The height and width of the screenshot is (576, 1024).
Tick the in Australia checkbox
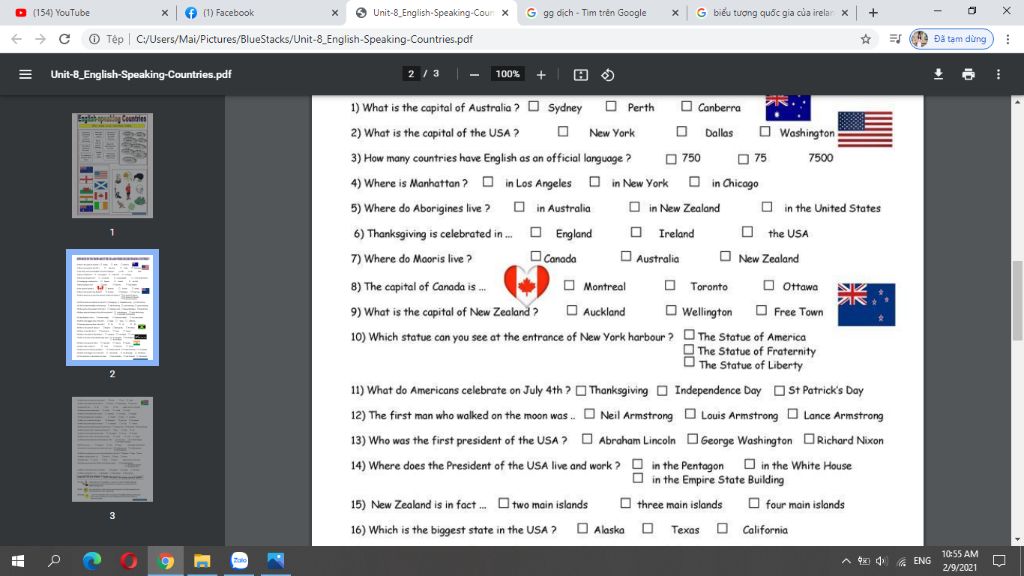pos(519,206)
